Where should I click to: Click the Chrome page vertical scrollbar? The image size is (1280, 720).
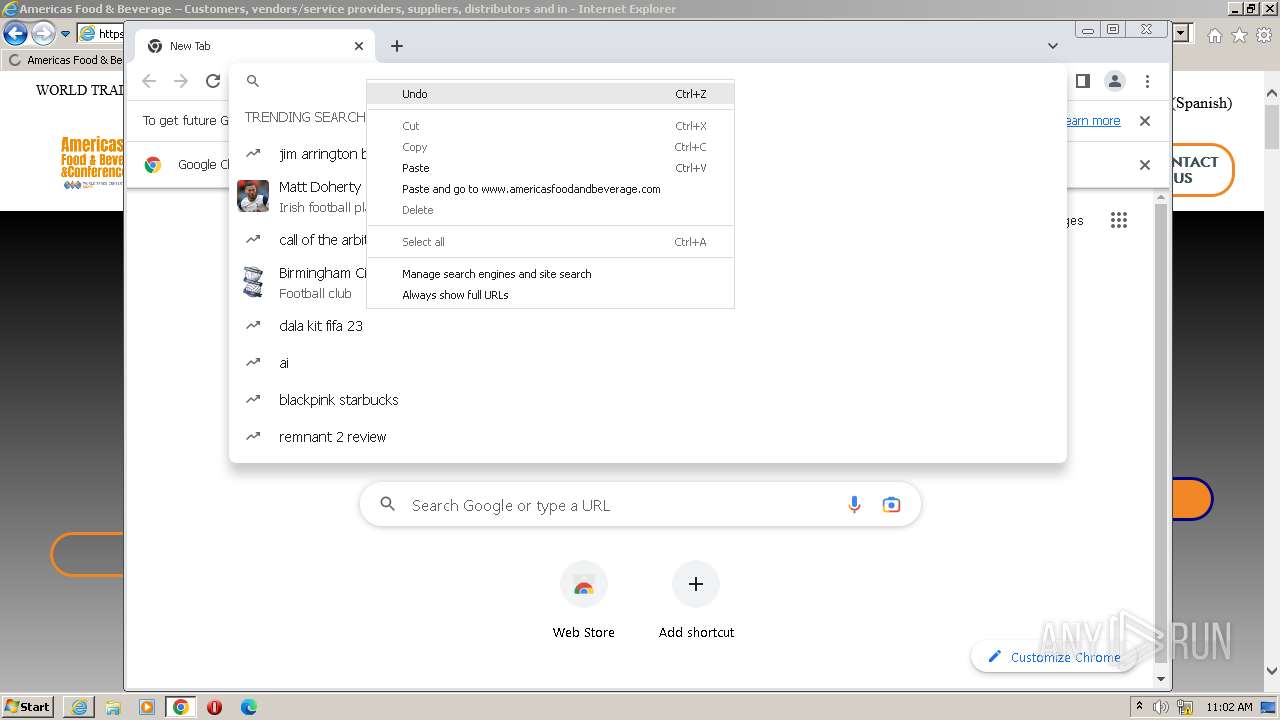[x=1161, y=435]
